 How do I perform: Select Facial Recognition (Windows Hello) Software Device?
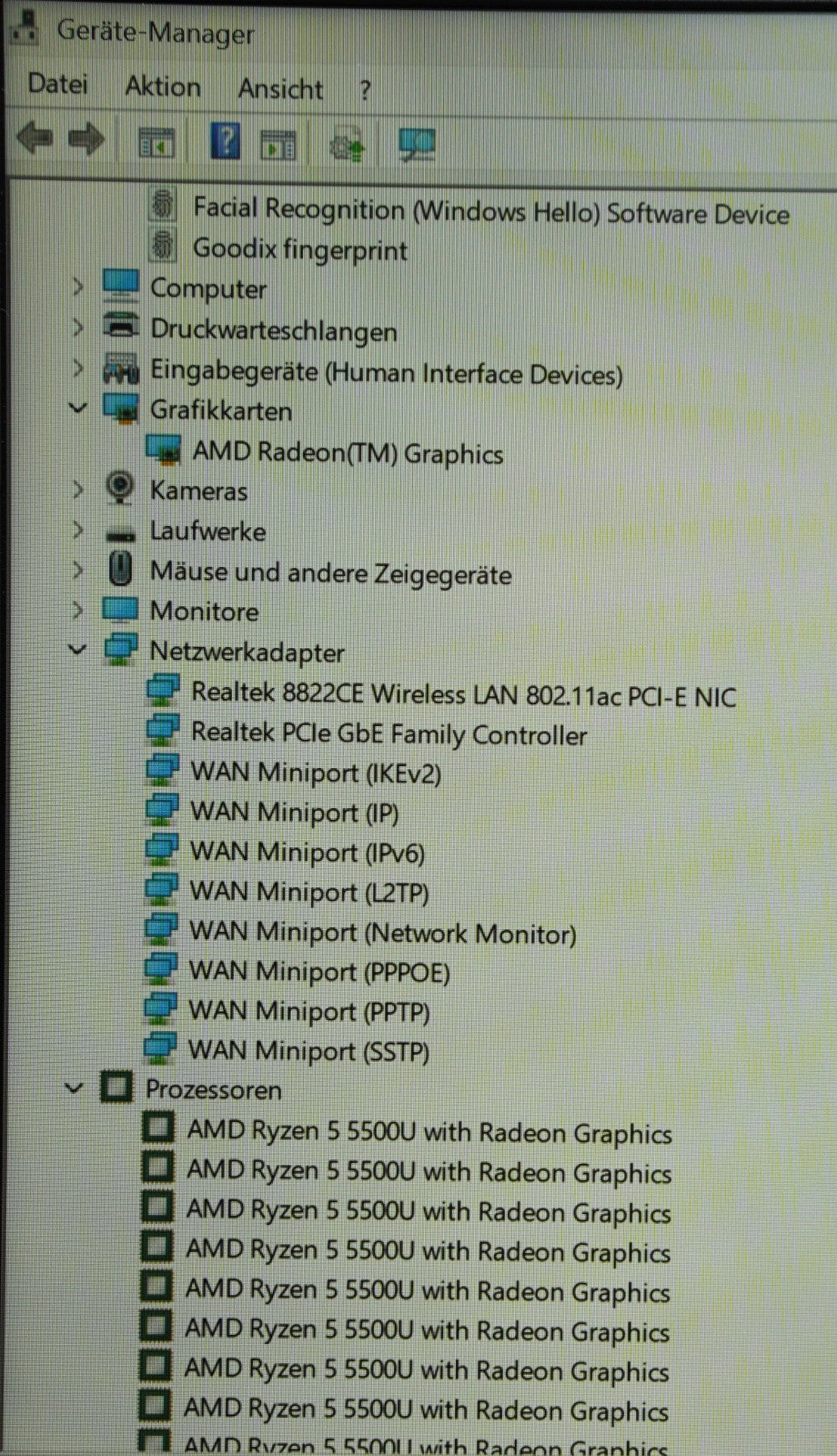click(490, 211)
